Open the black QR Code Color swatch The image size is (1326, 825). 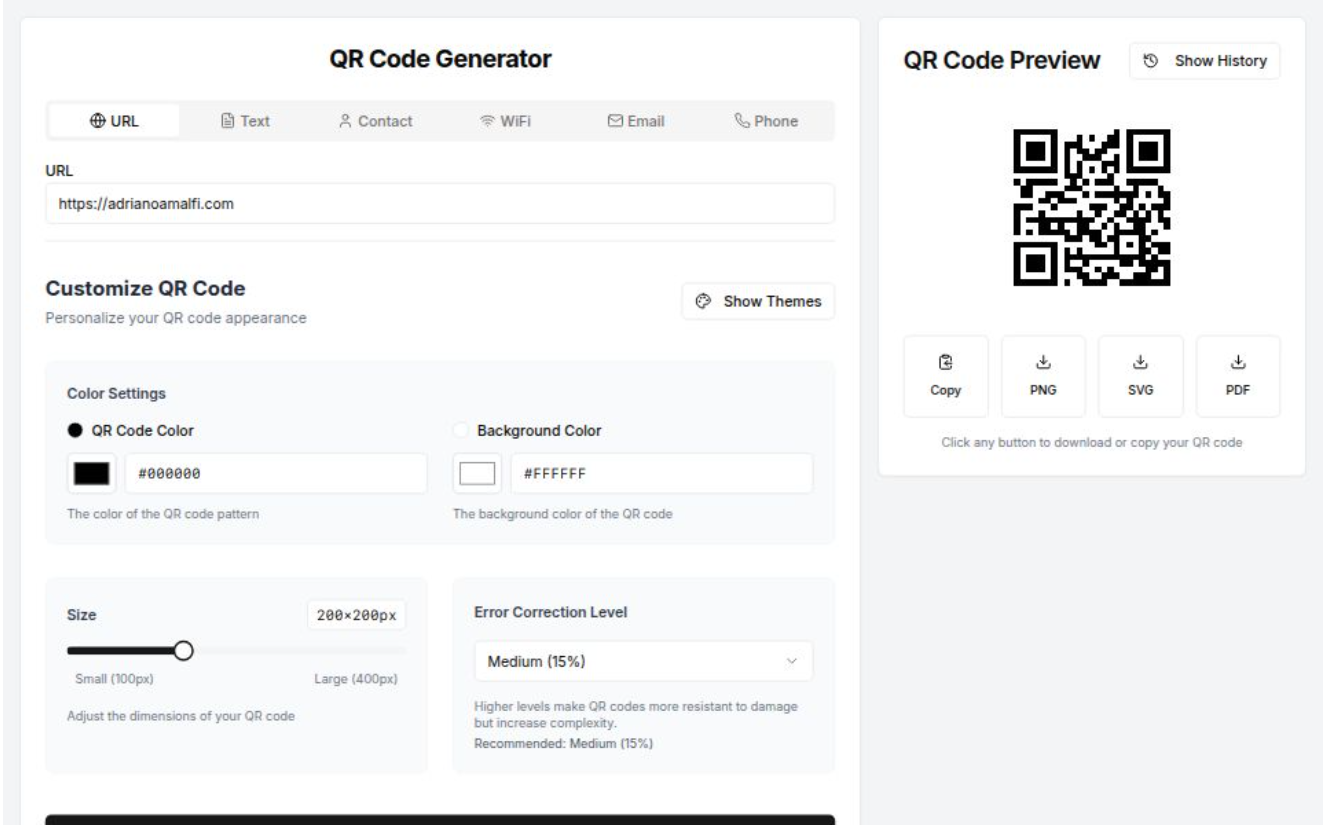91,473
